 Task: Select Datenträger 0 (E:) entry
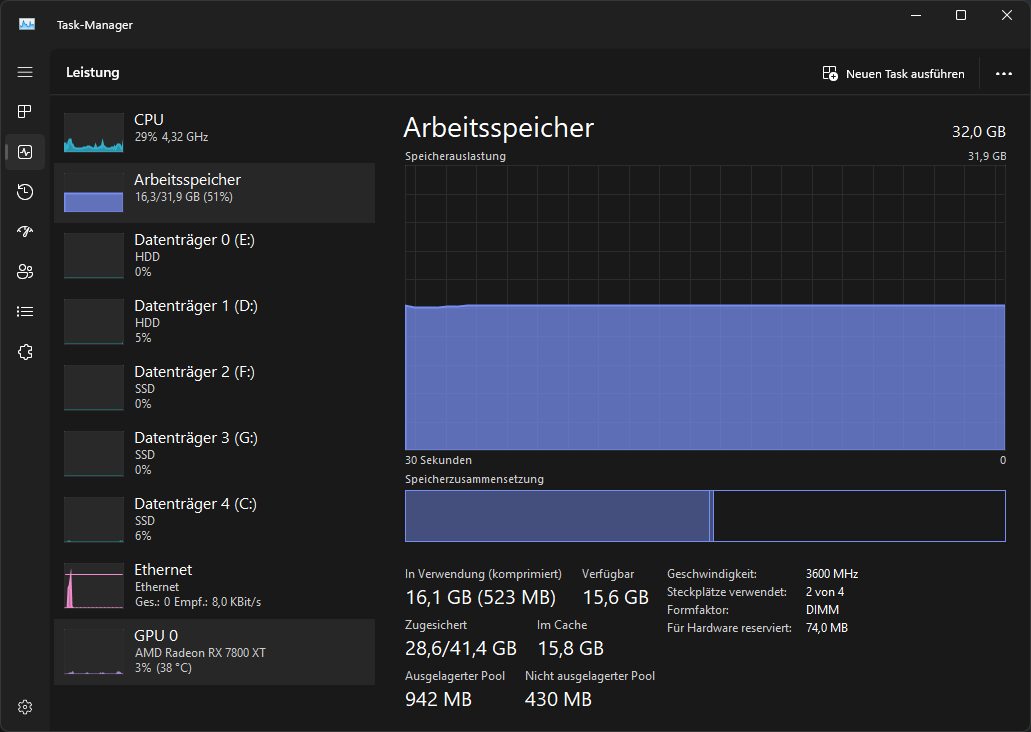214,255
